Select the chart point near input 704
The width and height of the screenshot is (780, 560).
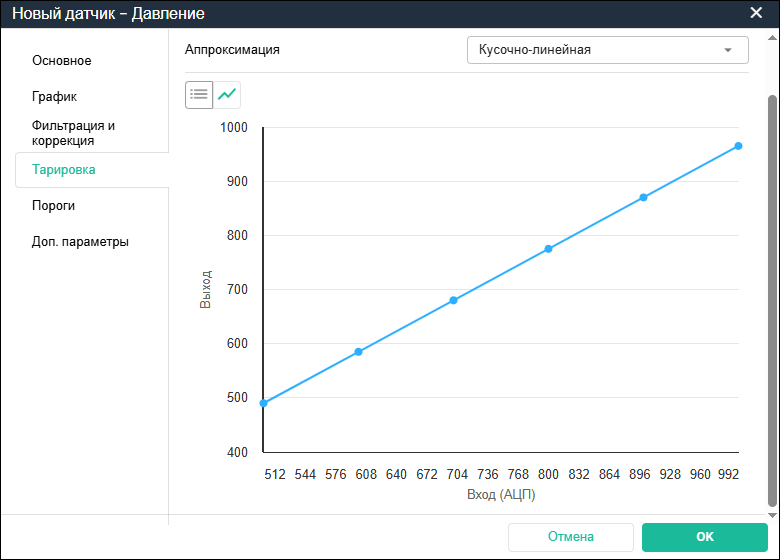pyautogui.click(x=453, y=300)
